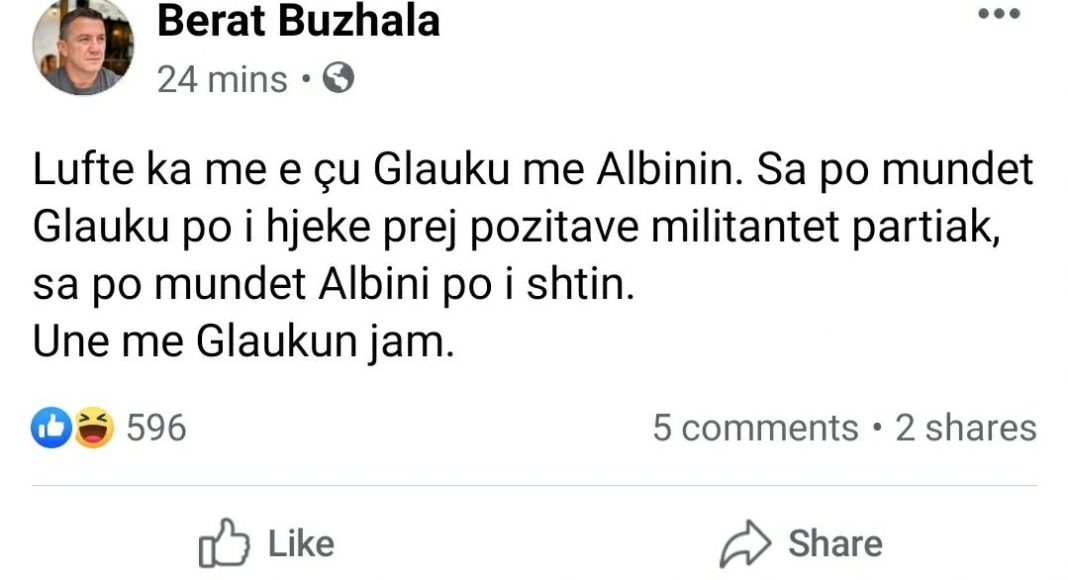
Task: Open the Berat Buzhala name link
Action: (x=298, y=22)
